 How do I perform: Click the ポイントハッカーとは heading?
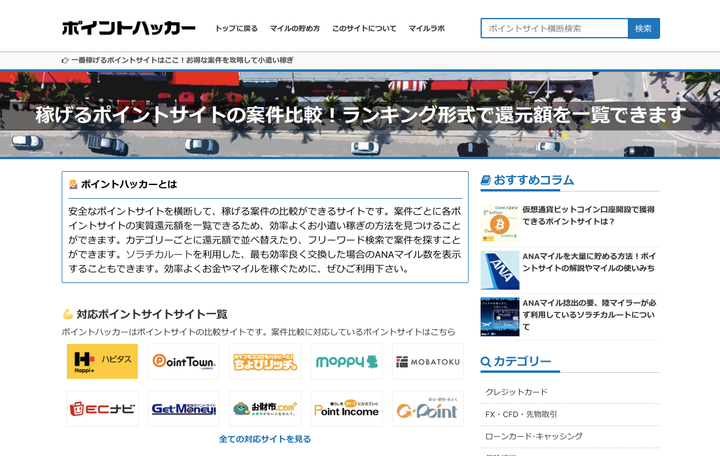coord(129,184)
